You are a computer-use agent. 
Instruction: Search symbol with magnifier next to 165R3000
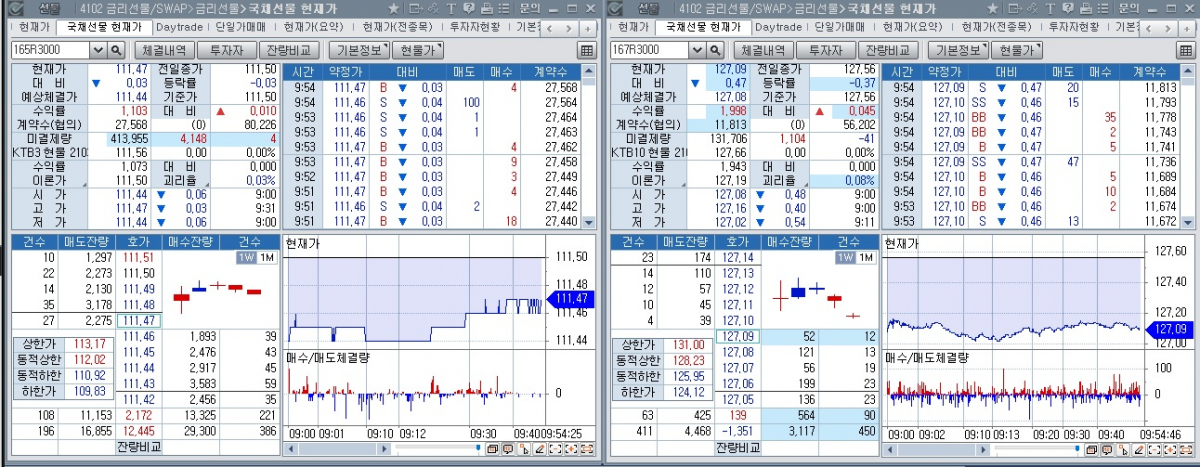tap(115, 49)
